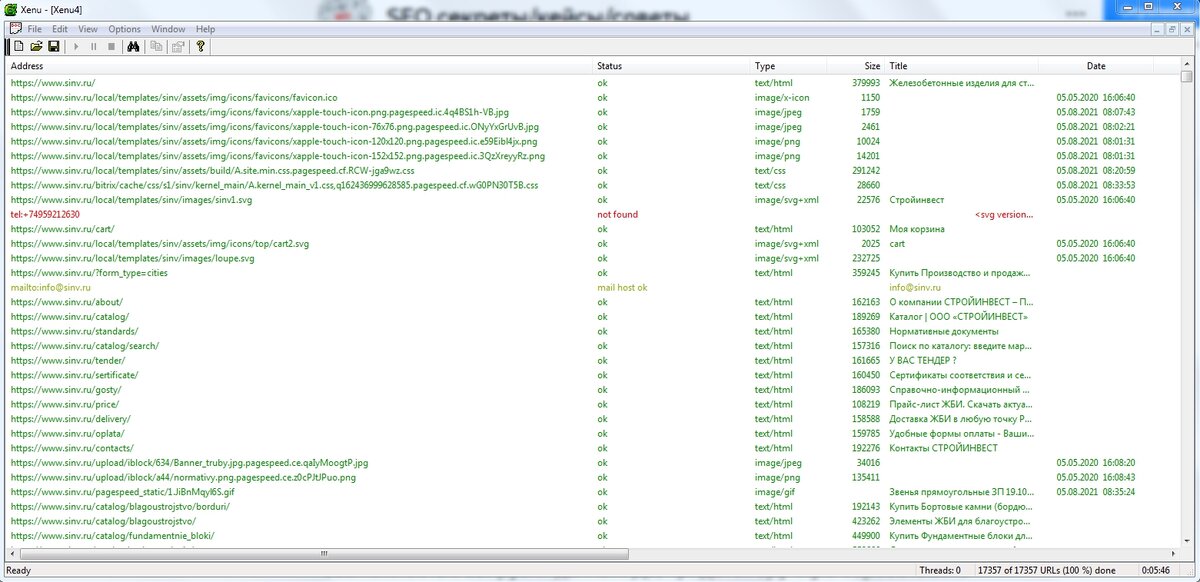Open the Options menu
This screenshot has width=1200, height=582.
tap(125, 29)
